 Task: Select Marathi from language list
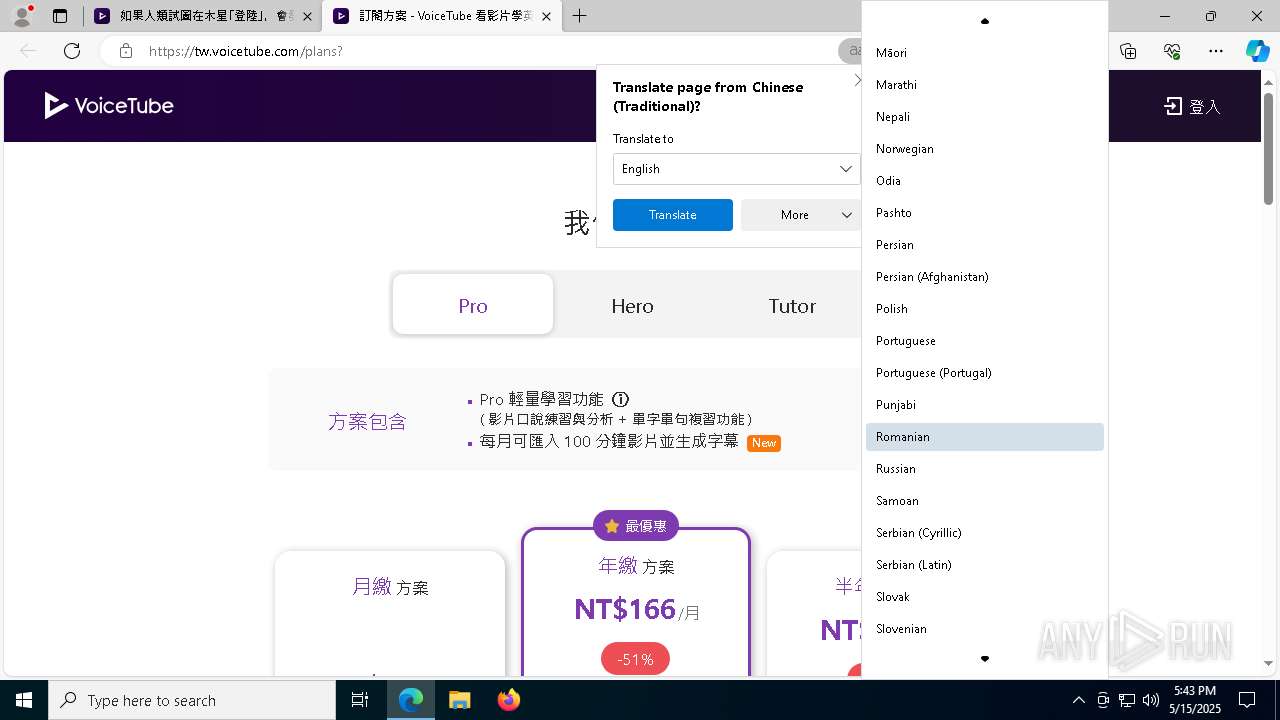pos(985,85)
